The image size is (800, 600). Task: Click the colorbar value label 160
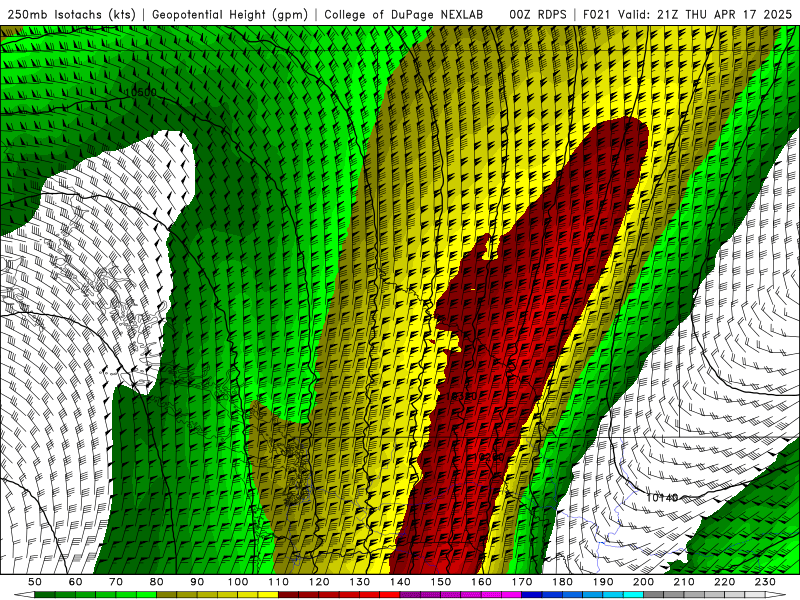[481, 582]
